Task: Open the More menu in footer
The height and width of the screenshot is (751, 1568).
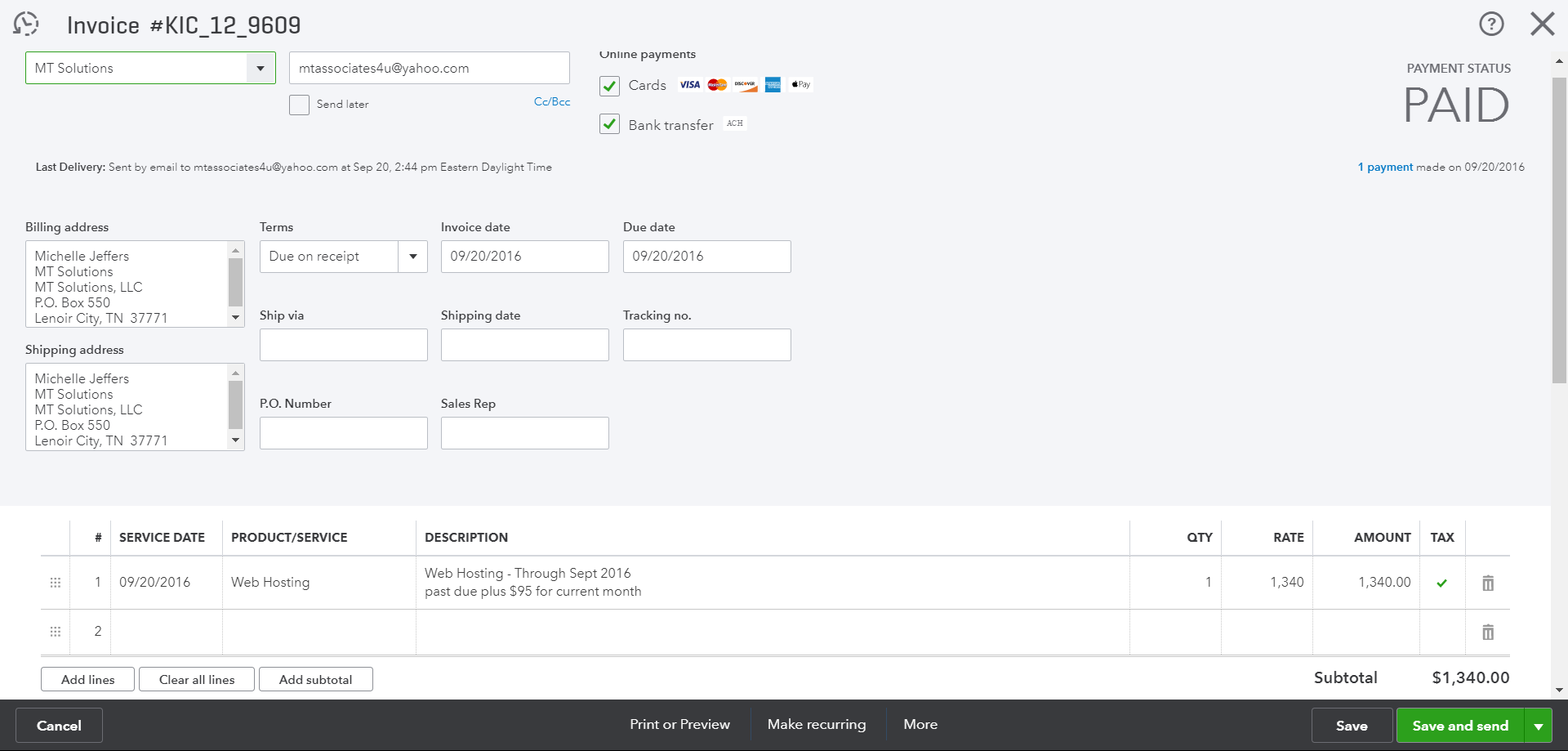Action: [920, 725]
